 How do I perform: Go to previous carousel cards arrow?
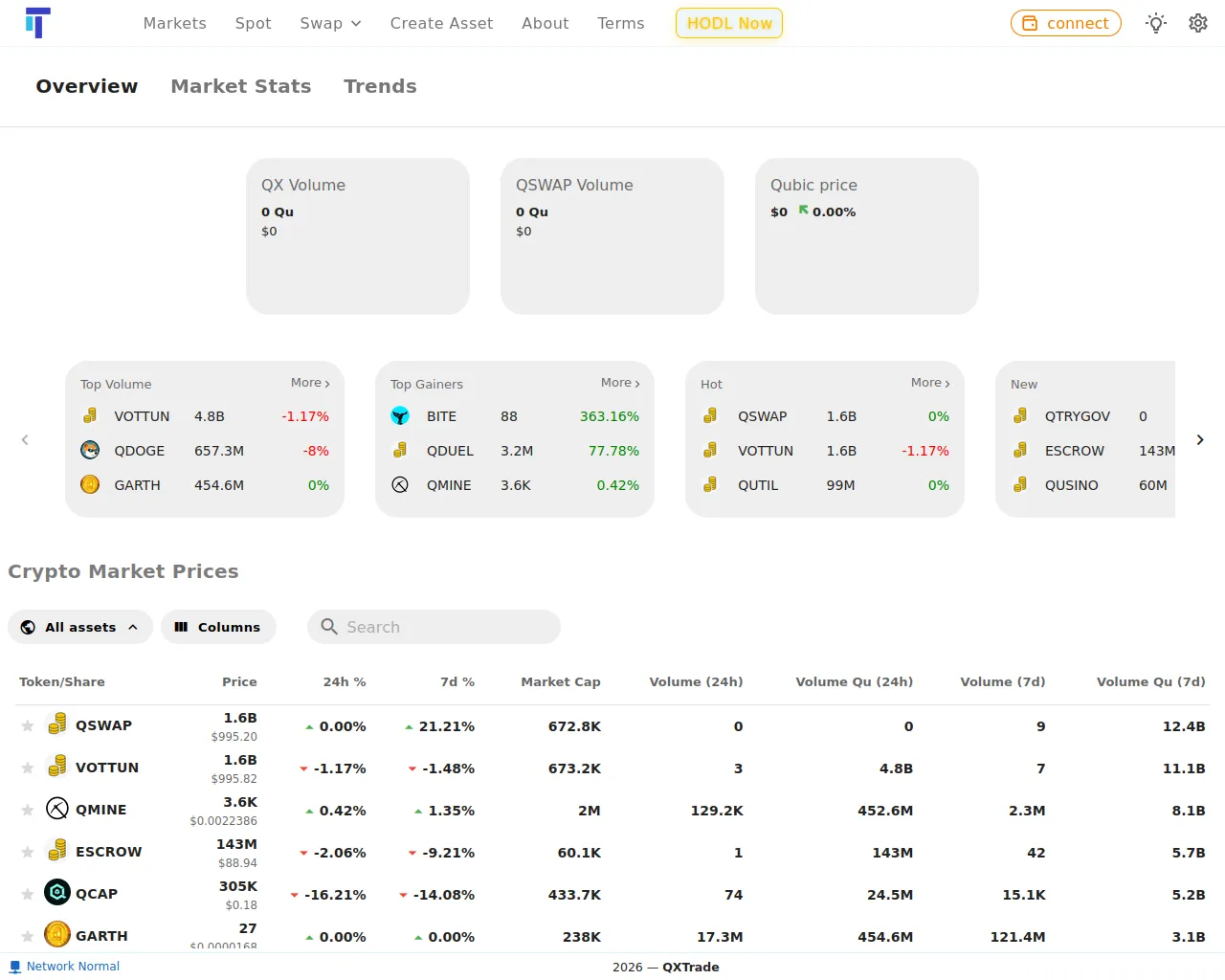click(x=25, y=439)
